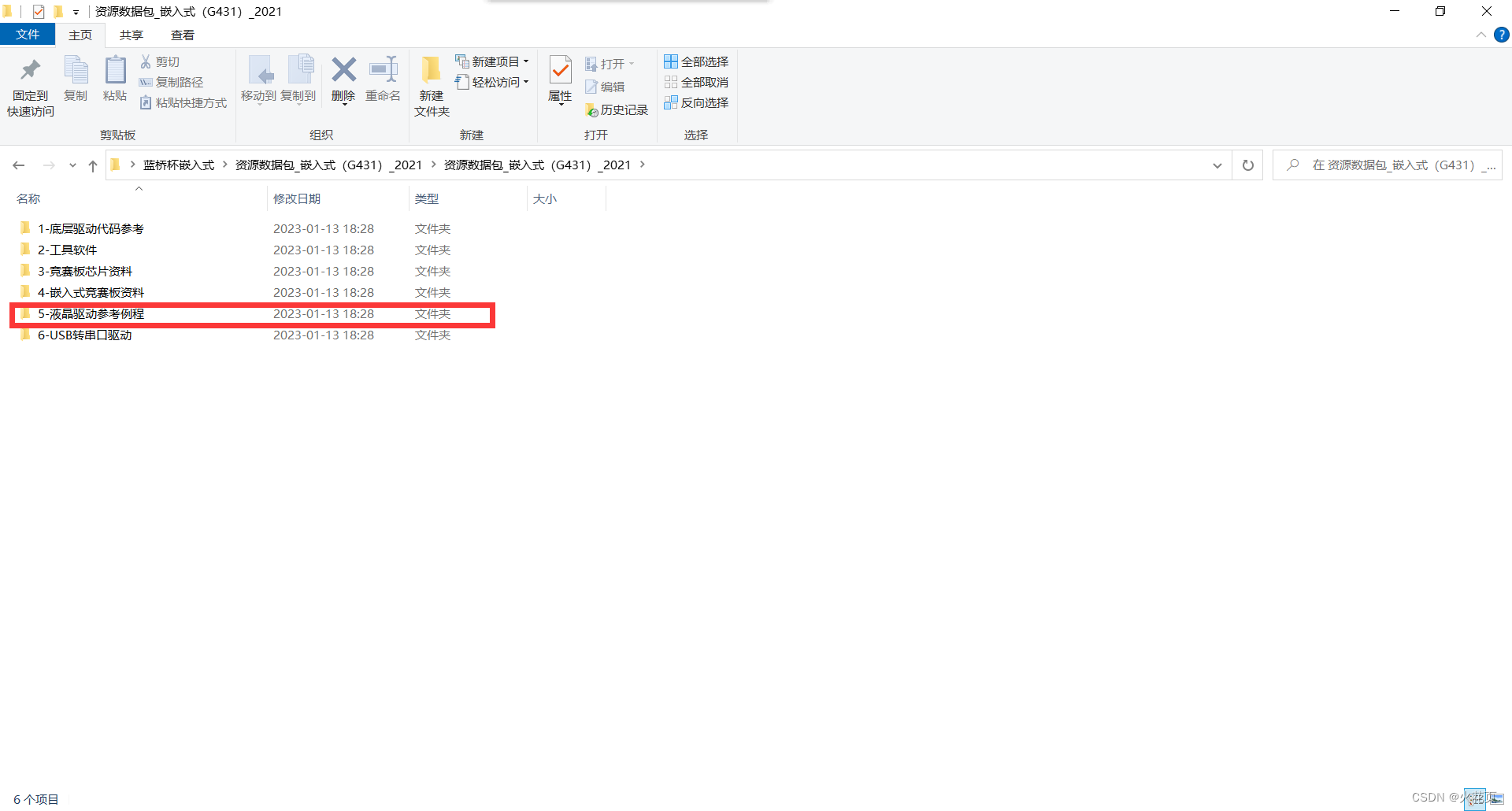The height and width of the screenshot is (811, 1512).
Task: Select folder 6-USB转串口驱动
Action: point(84,335)
